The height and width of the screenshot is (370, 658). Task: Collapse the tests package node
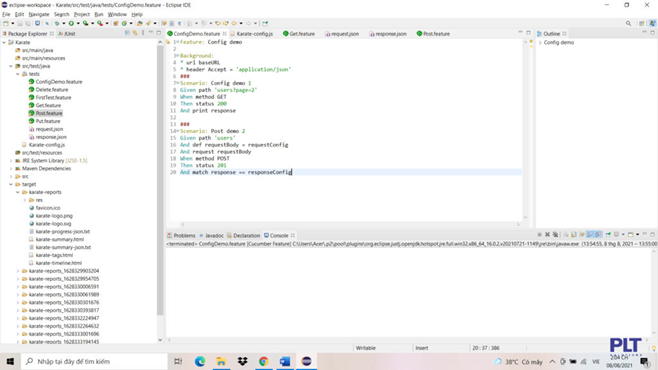18,74
